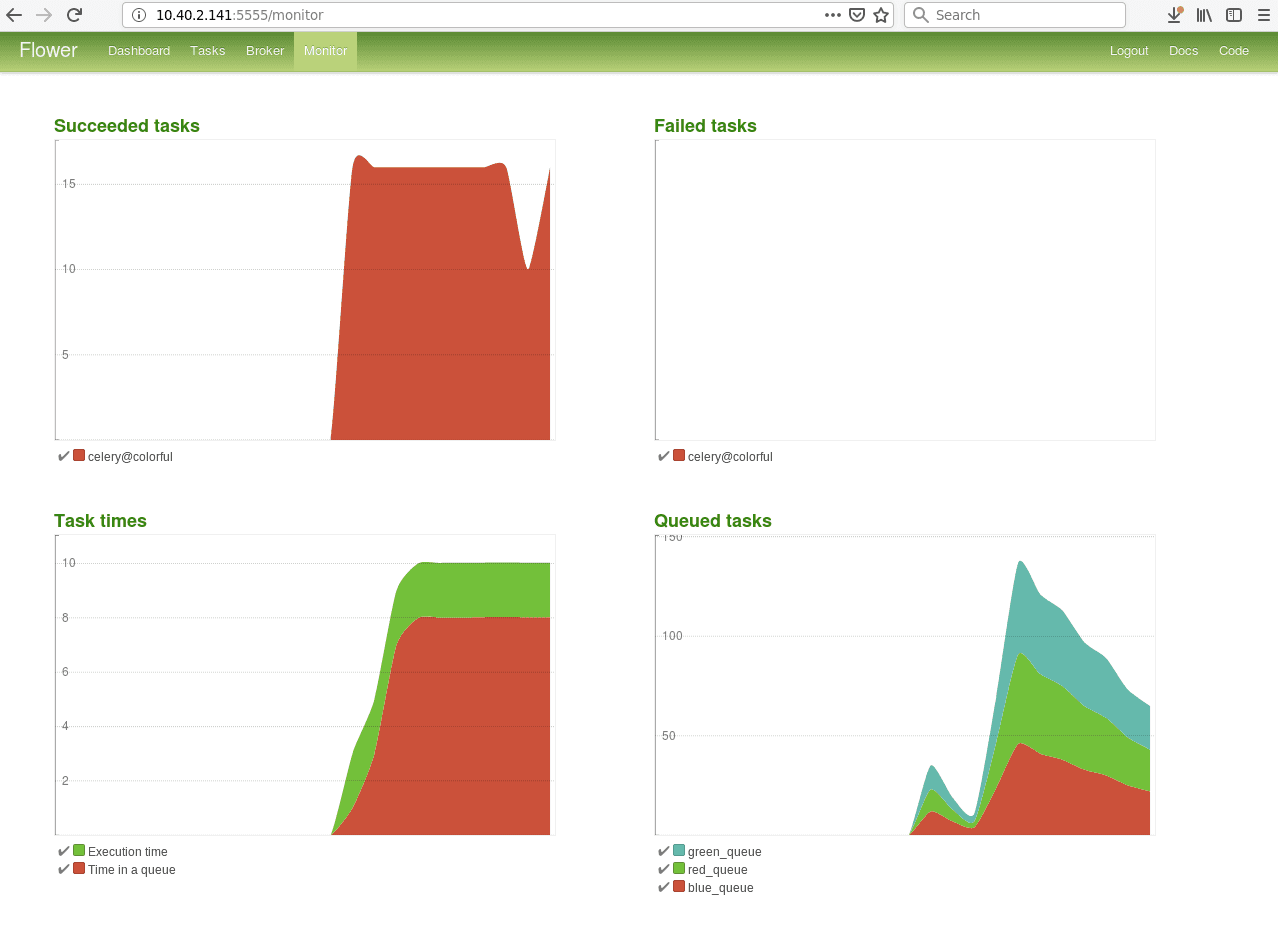Open the library bookshelf icon
The image size is (1278, 944).
pyautogui.click(x=1204, y=15)
